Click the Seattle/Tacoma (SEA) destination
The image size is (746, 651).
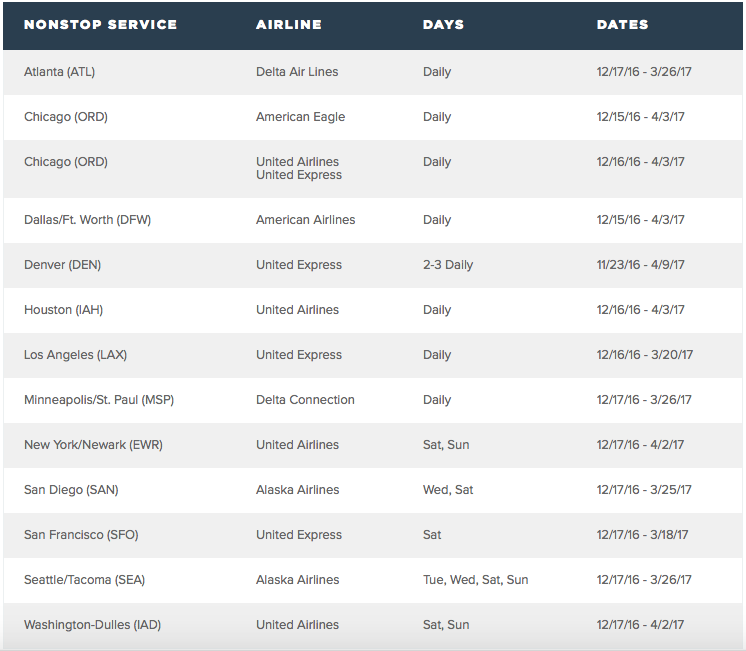tap(84, 580)
